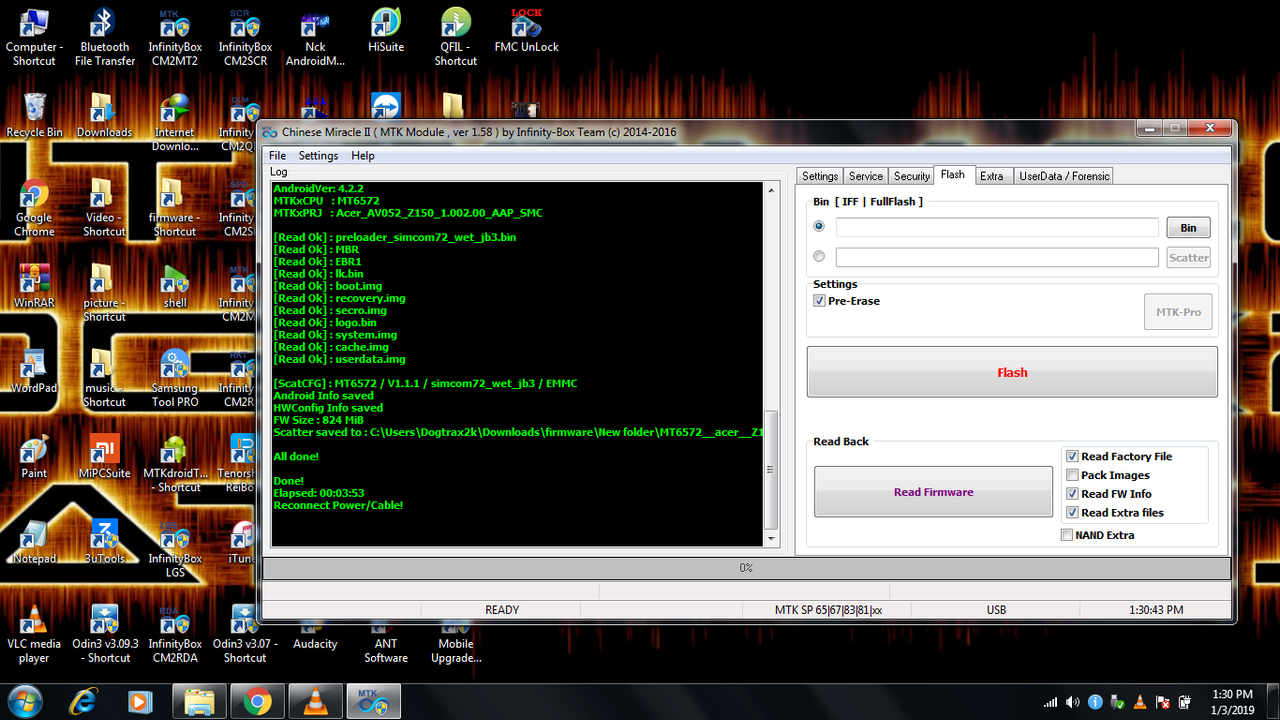Viewport: 1280px width, 720px height.
Task: Click the Bin browse button
Action: click(1188, 227)
